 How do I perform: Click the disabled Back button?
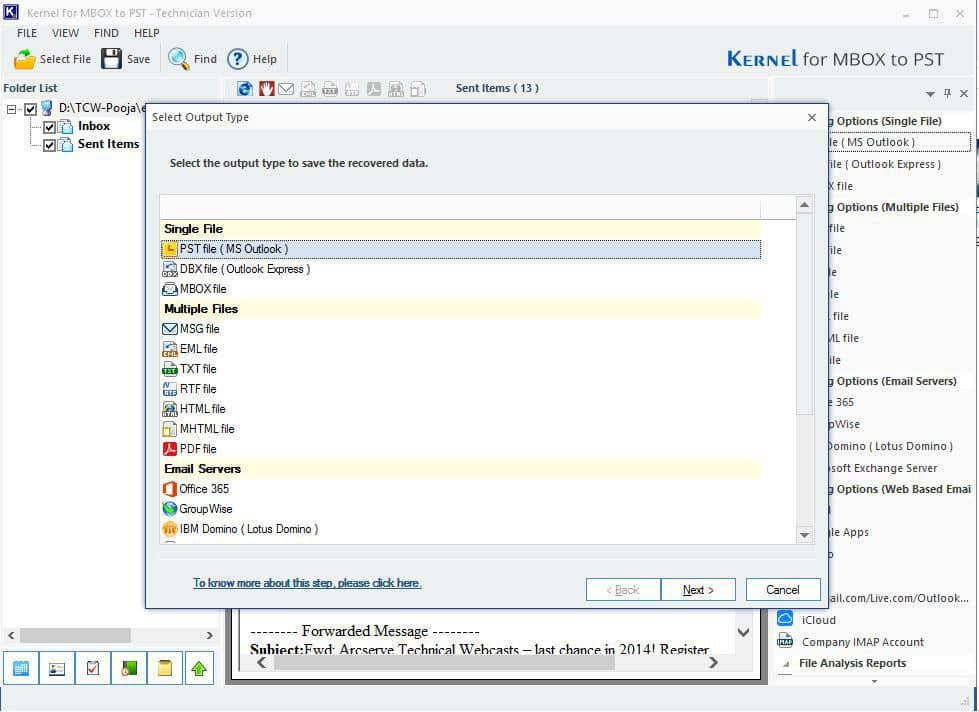[623, 590]
